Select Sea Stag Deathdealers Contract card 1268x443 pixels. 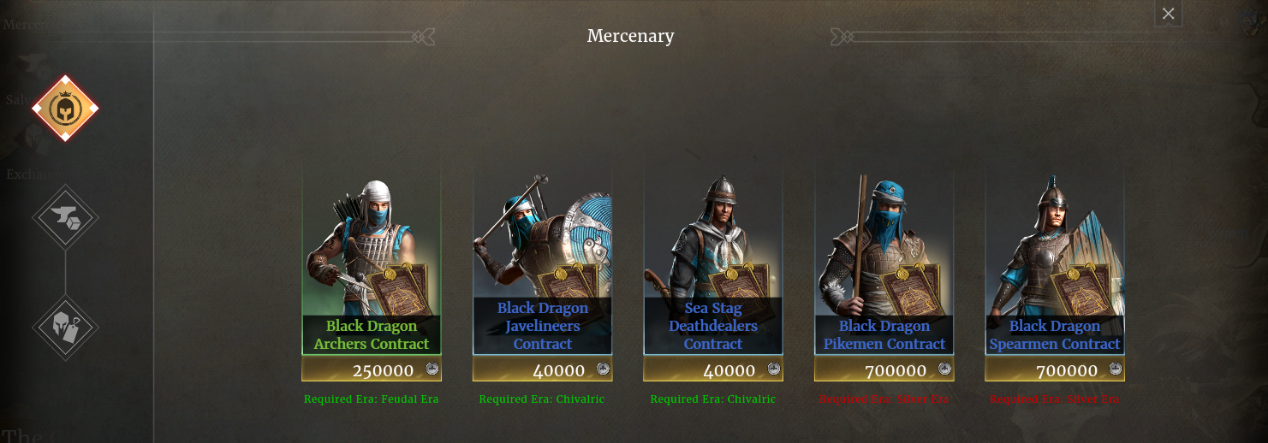pos(713,262)
